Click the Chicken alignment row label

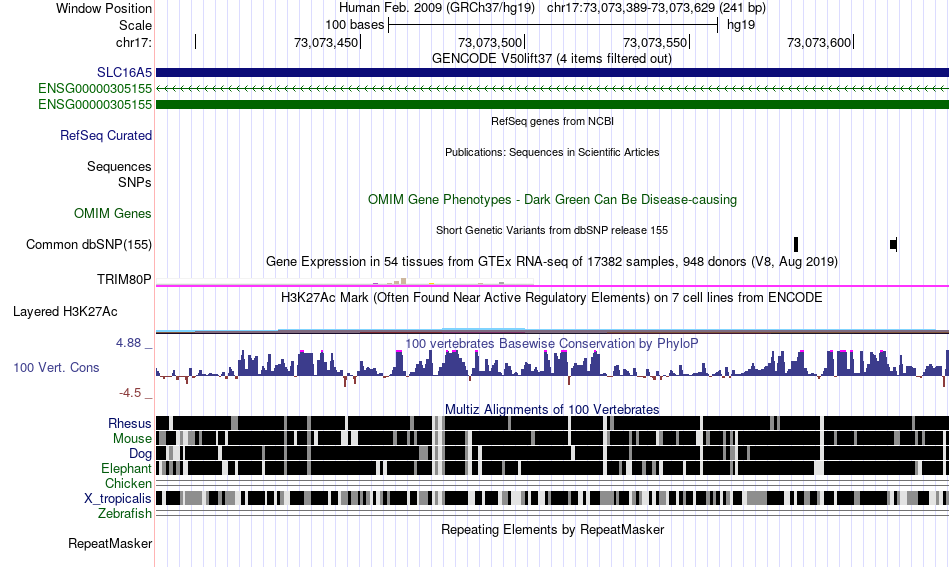coord(128,483)
